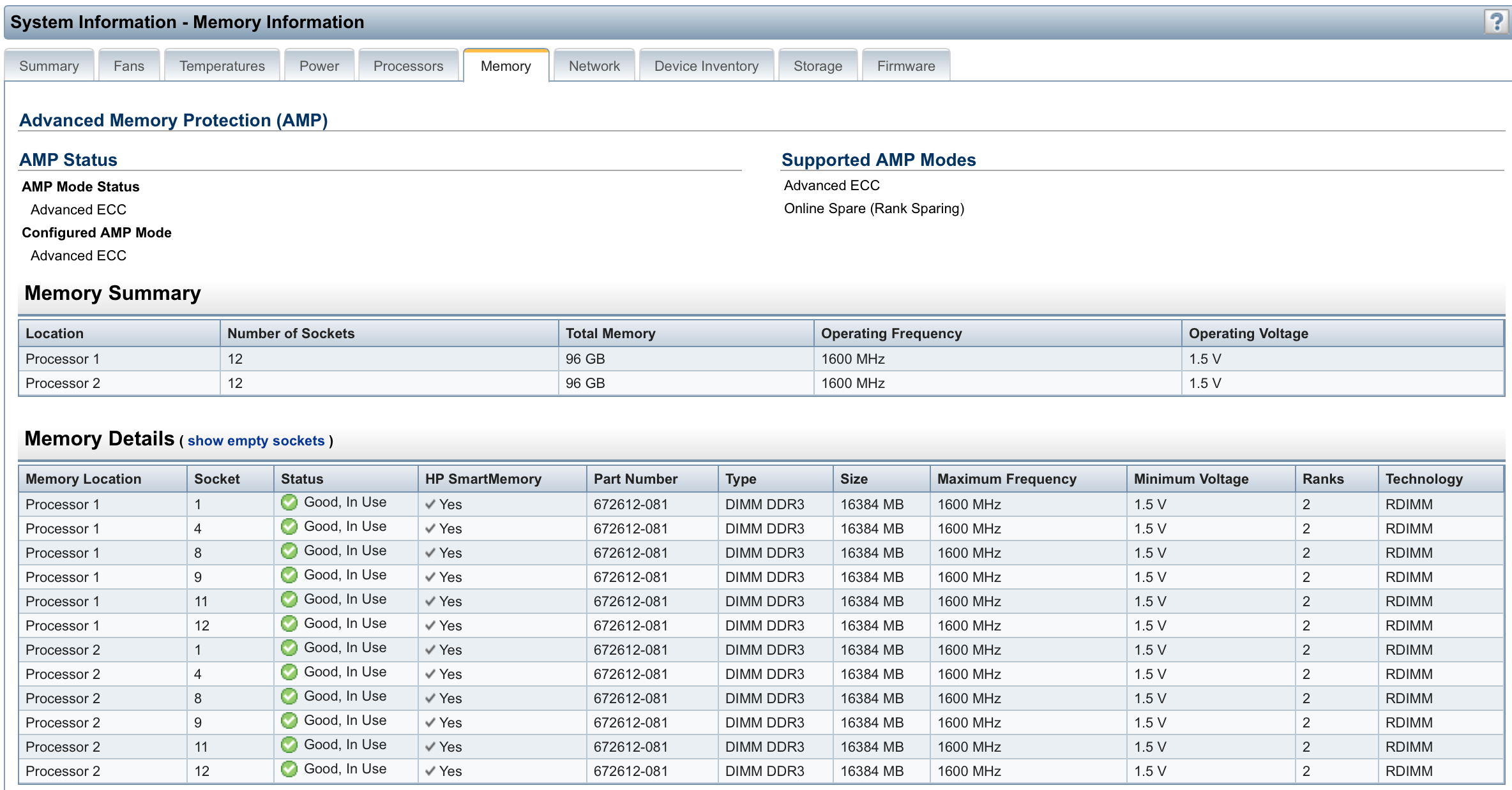
Task: Click the show empty sockets link
Action: click(256, 441)
